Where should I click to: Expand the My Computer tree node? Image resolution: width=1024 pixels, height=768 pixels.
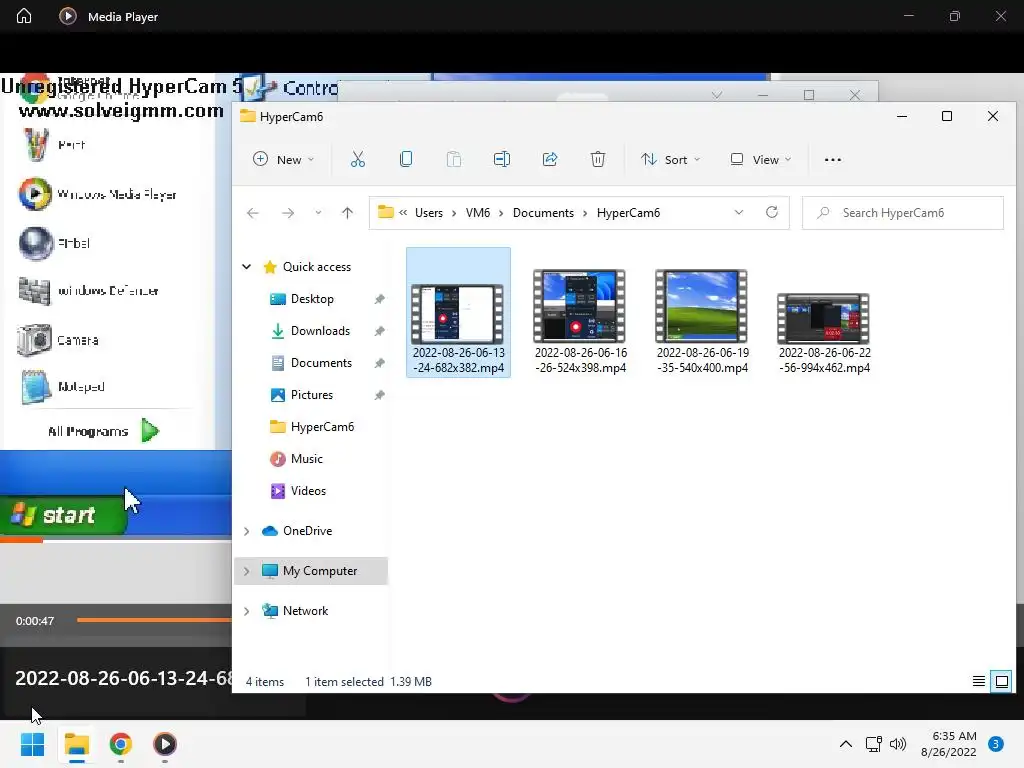point(246,571)
